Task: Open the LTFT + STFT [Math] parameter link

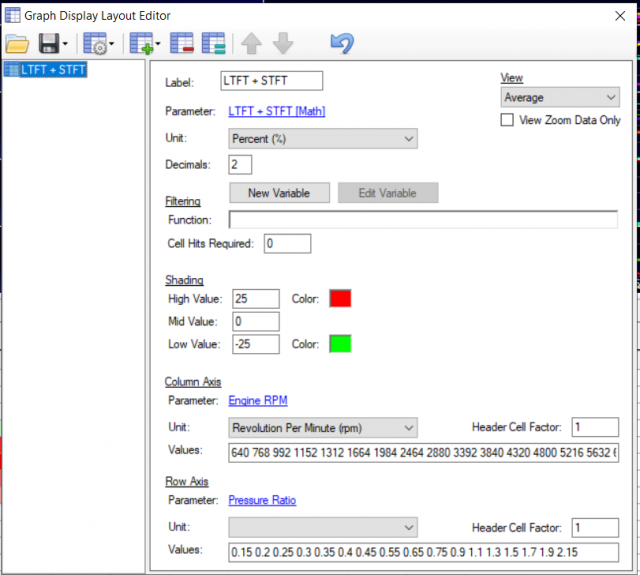Action: pyautogui.click(x=277, y=111)
